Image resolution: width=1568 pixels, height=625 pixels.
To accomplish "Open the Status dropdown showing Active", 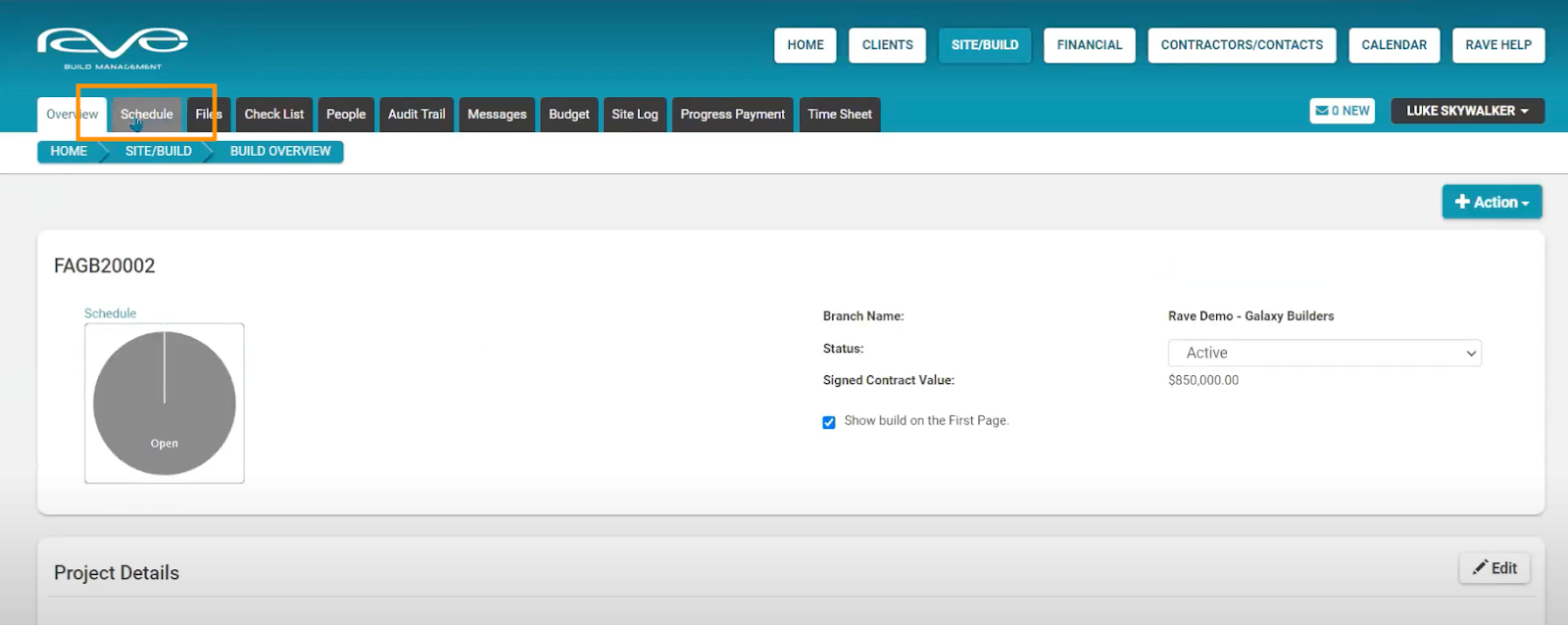I will point(1324,353).
